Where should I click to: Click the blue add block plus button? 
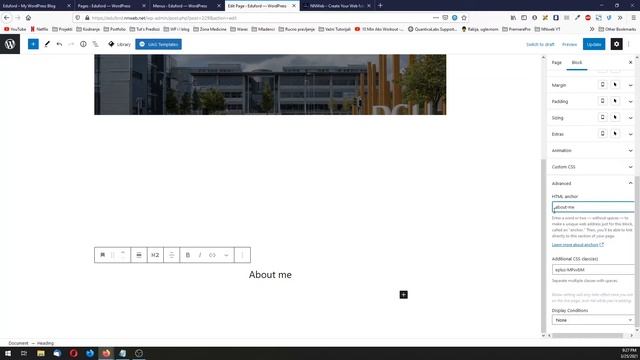click(33, 44)
